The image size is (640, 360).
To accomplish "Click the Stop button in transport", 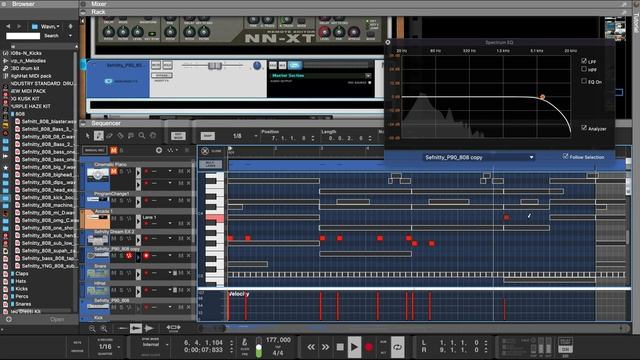I will click(x=340, y=347).
